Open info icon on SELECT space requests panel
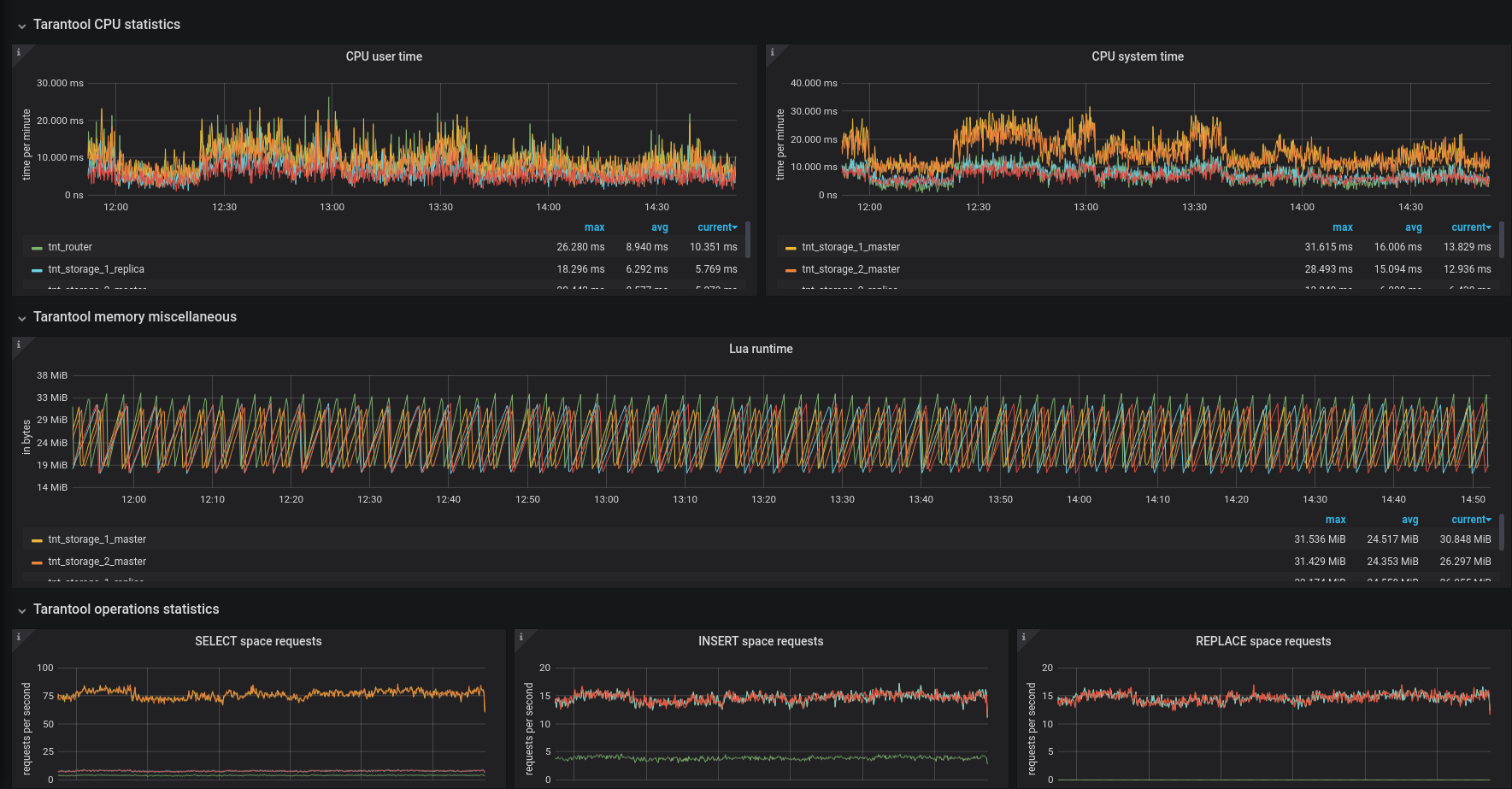The height and width of the screenshot is (789, 1512). pos(19,637)
